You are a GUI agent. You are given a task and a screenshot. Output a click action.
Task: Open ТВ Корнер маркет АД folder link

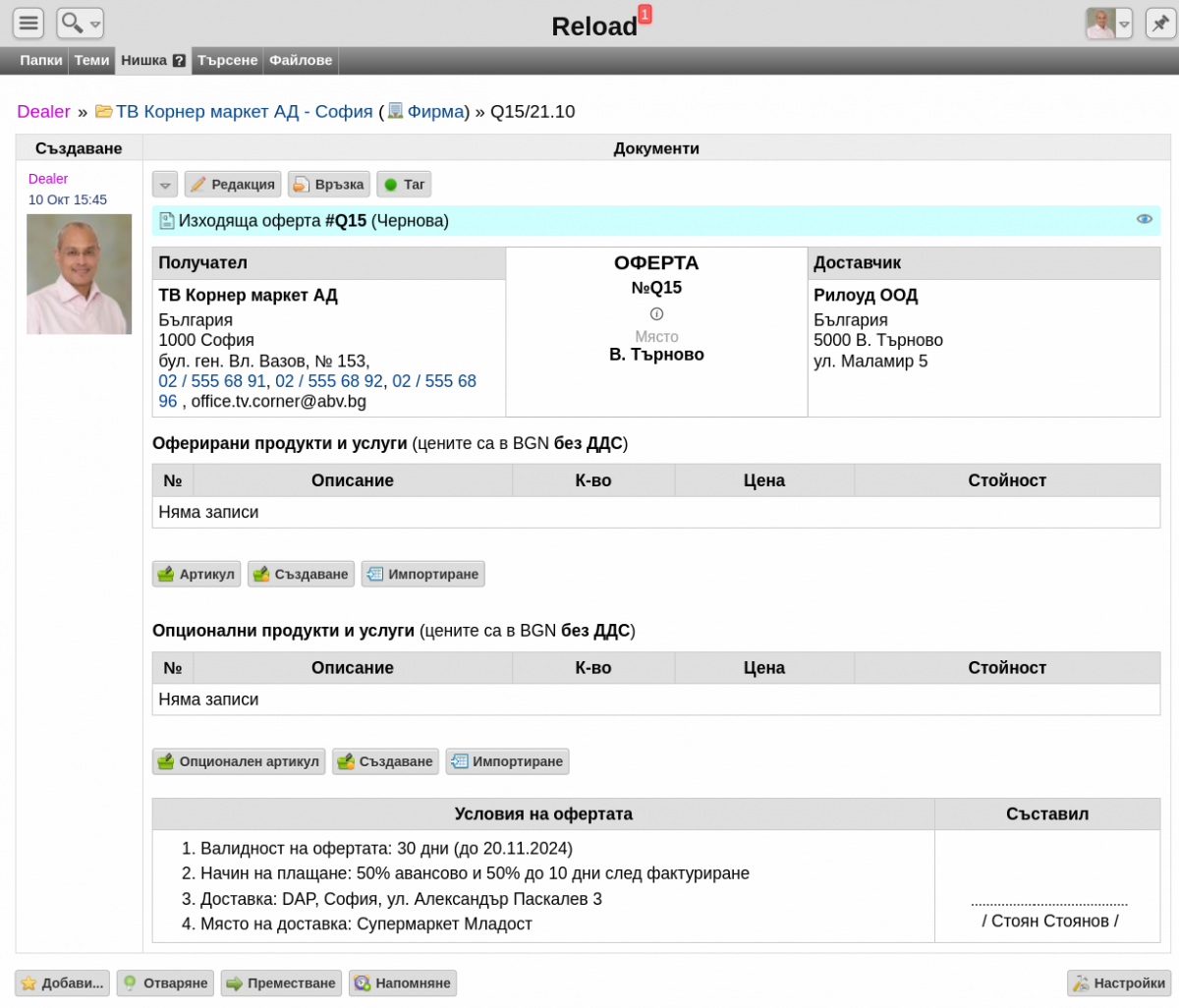245,111
